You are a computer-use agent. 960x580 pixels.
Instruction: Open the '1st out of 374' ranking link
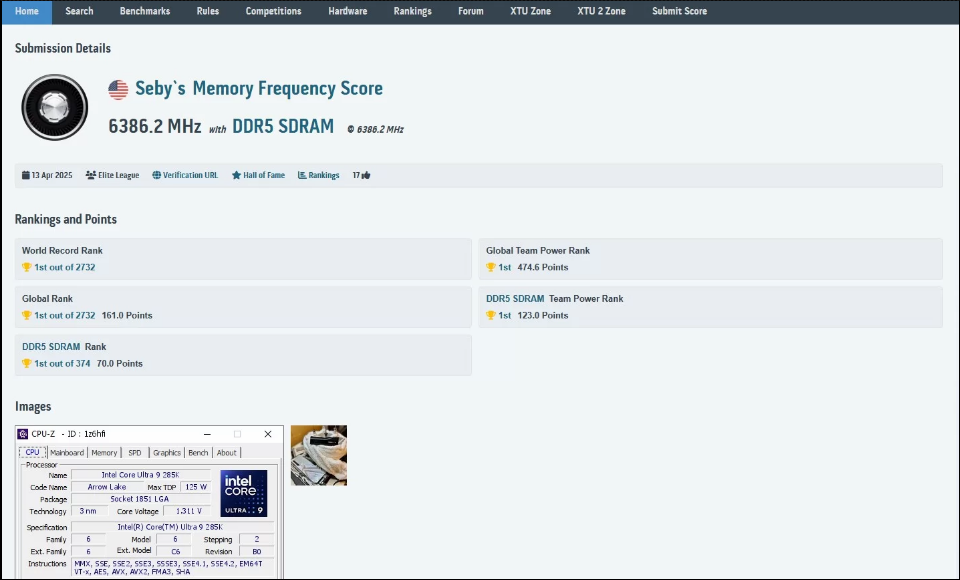[x=64, y=363]
